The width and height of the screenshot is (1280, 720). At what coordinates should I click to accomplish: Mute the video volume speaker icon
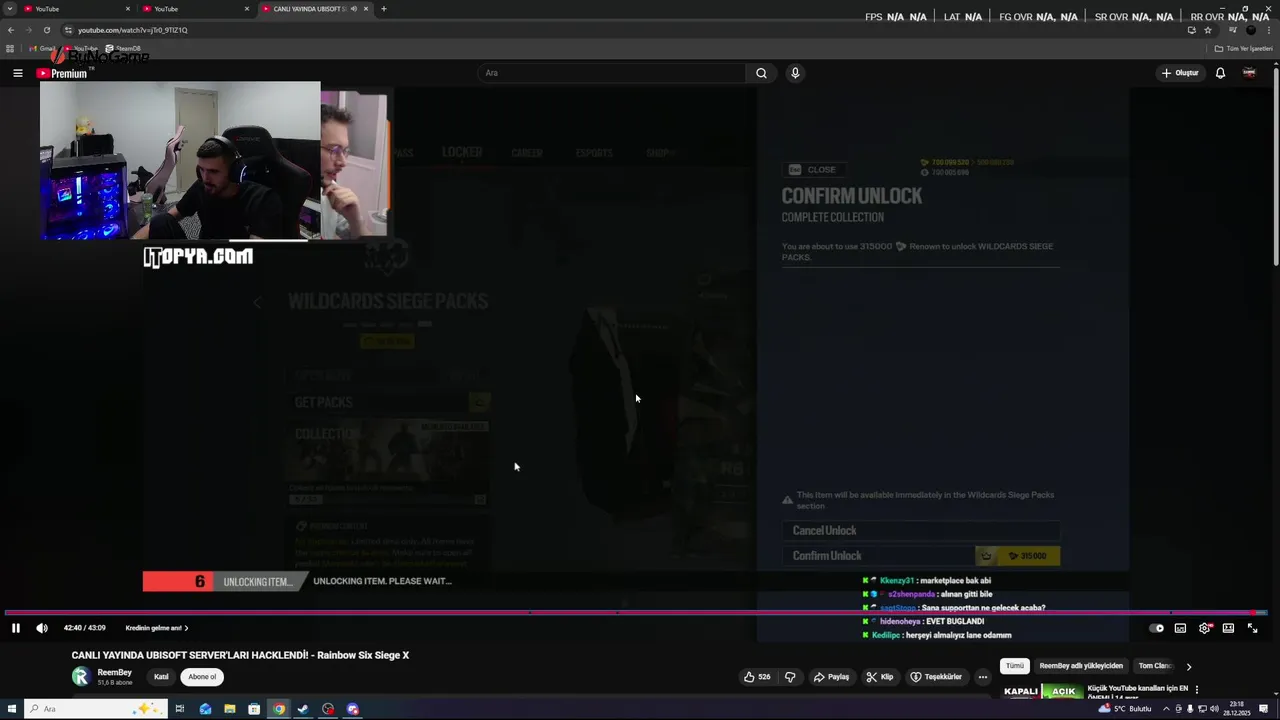[41, 628]
